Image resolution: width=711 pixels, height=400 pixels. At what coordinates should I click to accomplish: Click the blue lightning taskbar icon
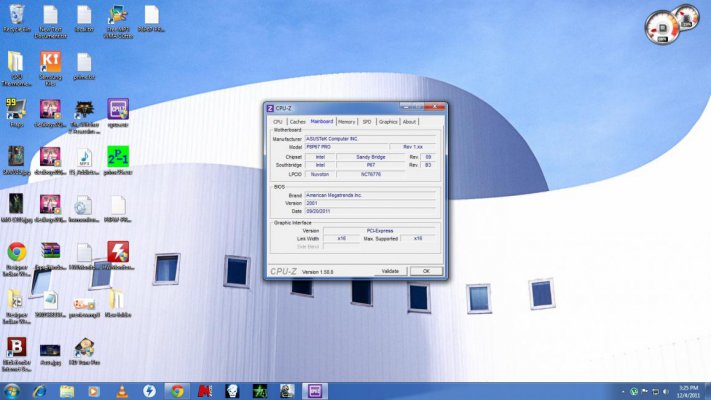tap(149, 391)
